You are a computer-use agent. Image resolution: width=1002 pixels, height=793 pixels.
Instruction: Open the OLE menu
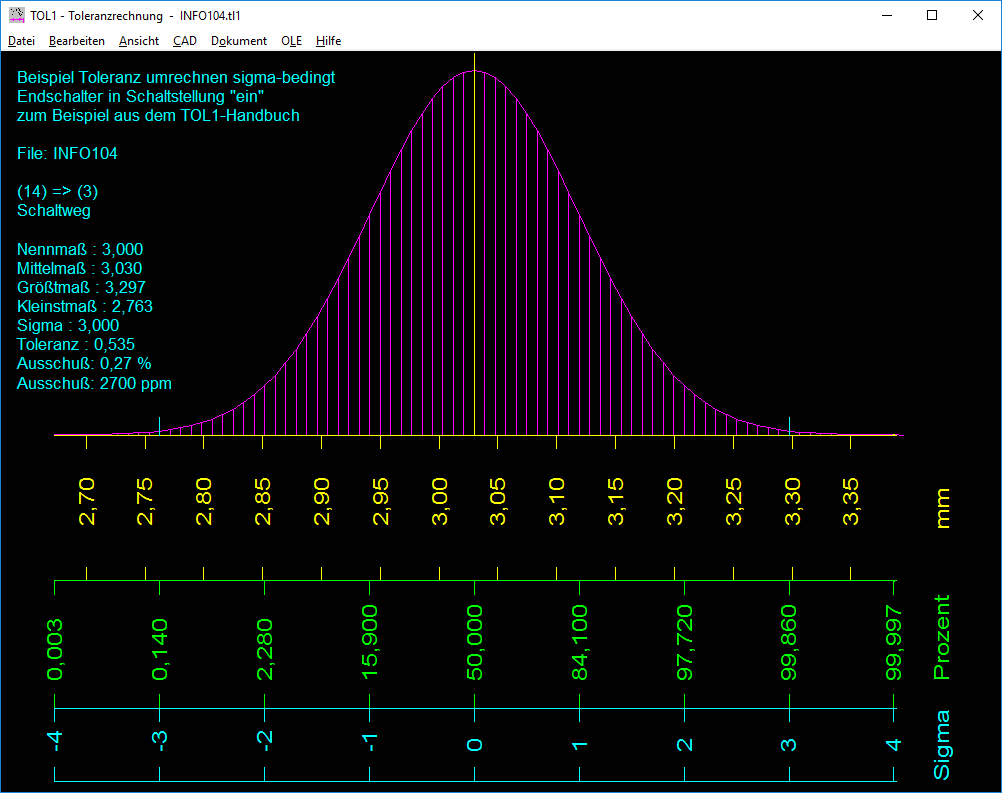click(292, 41)
